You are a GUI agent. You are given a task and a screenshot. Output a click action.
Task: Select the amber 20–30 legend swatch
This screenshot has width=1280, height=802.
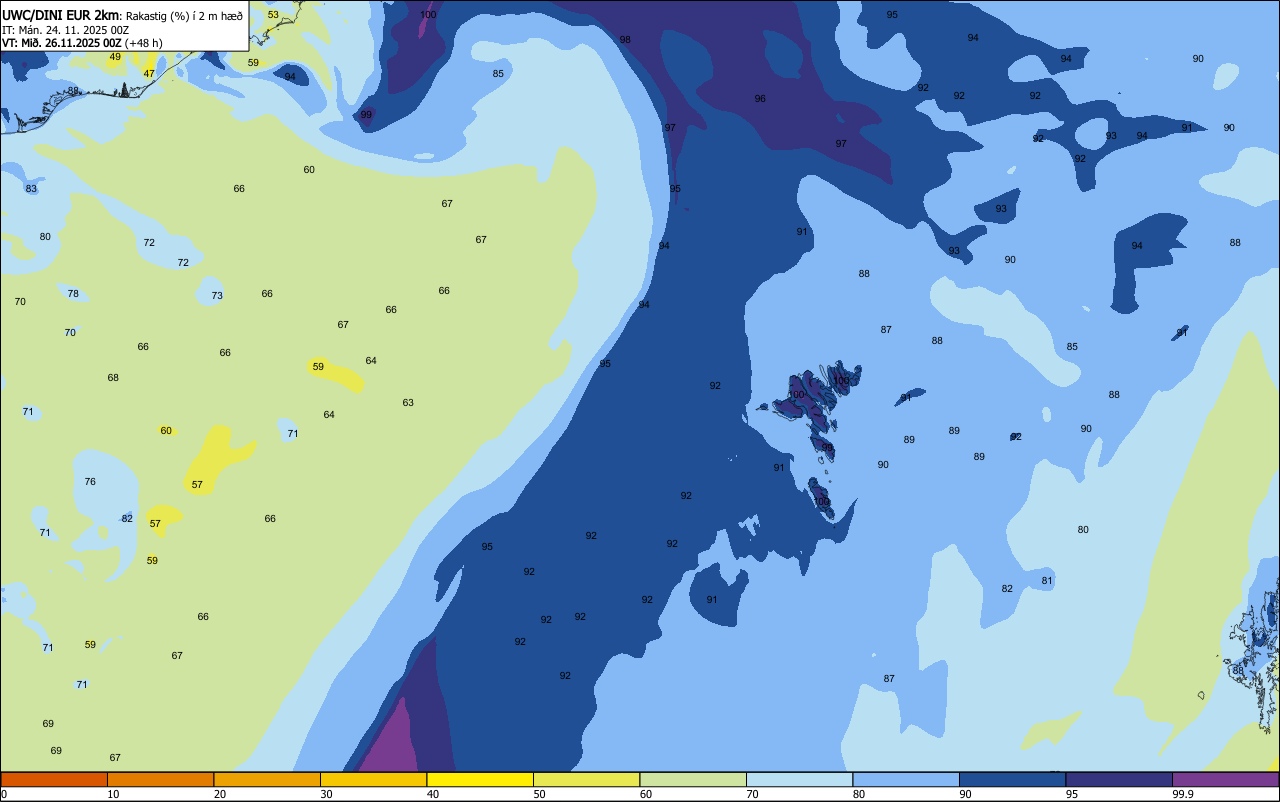click(x=267, y=779)
